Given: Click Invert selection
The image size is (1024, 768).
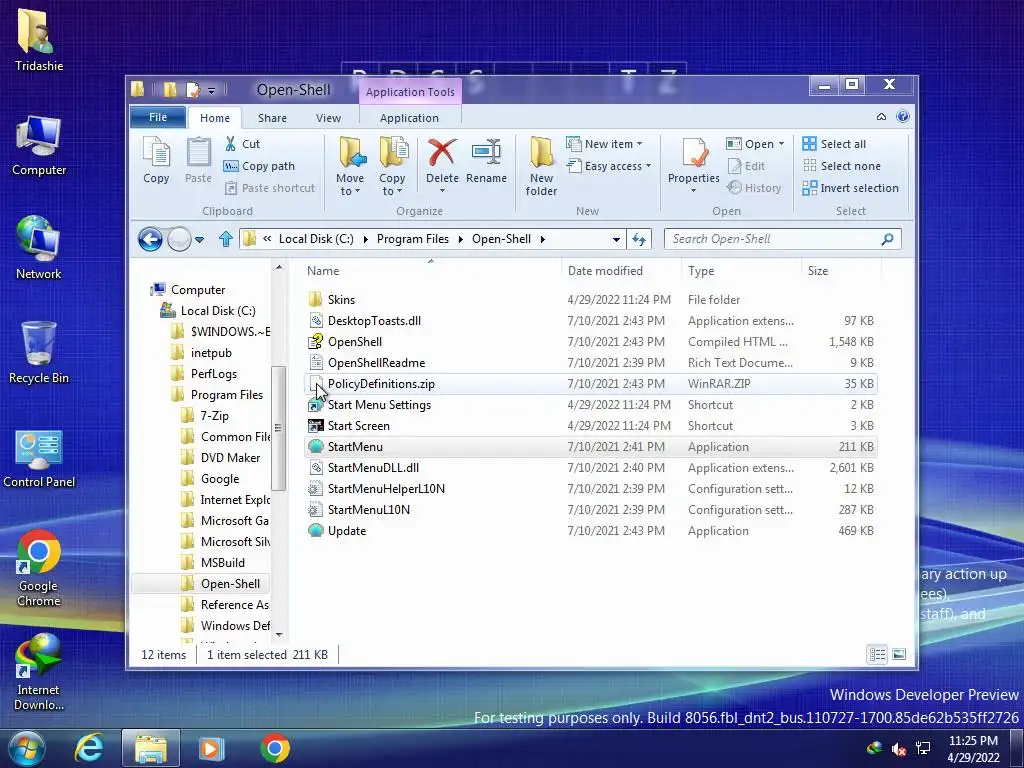Looking at the screenshot, I should tap(851, 188).
